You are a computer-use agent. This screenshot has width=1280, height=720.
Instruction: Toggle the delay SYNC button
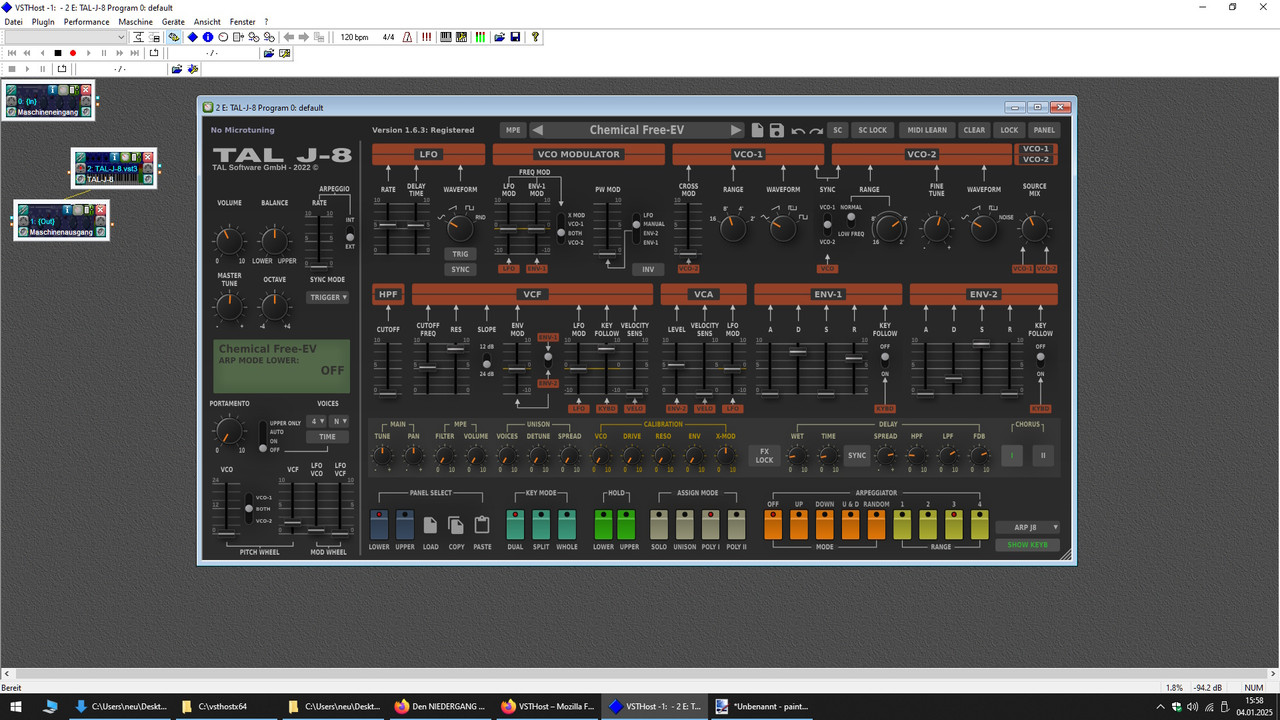click(857, 456)
